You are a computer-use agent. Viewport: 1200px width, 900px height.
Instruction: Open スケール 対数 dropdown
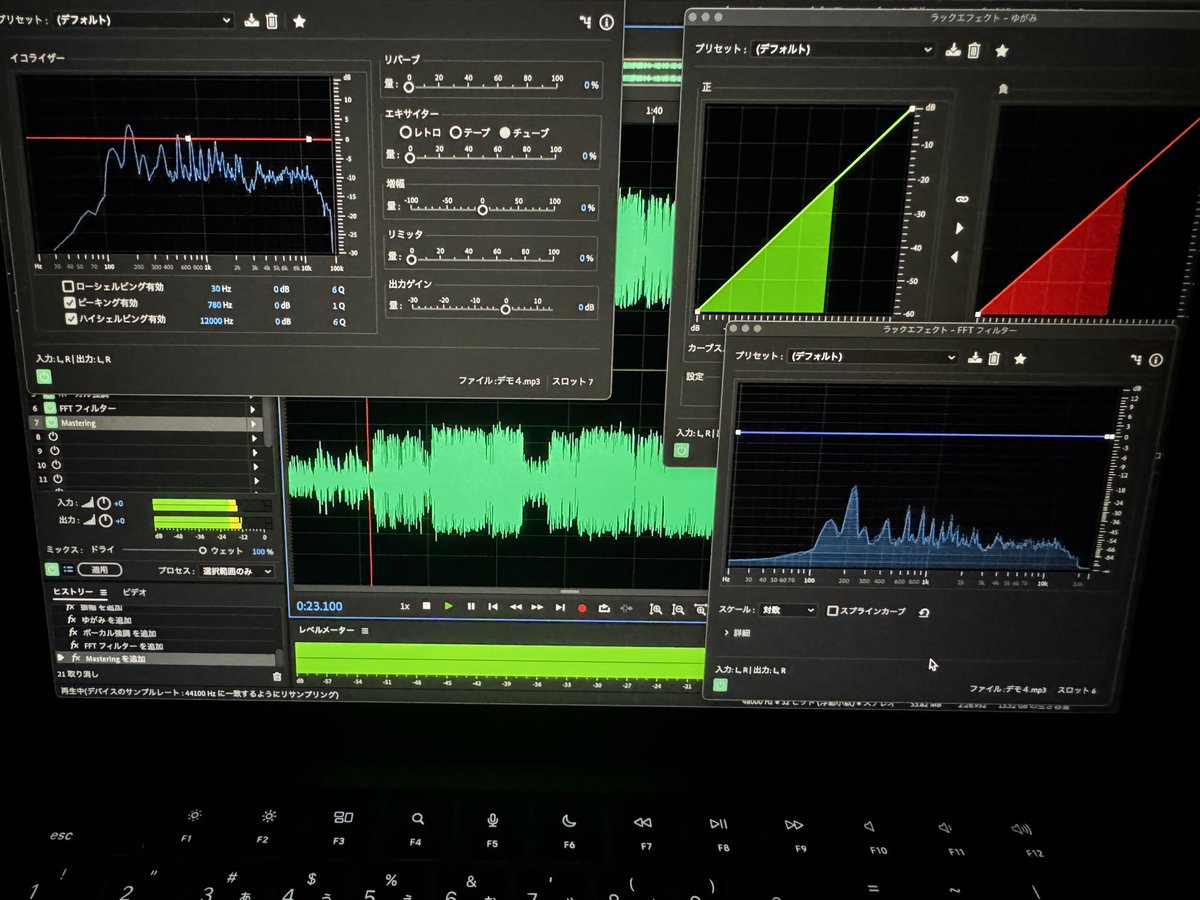(x=787, y=610)
